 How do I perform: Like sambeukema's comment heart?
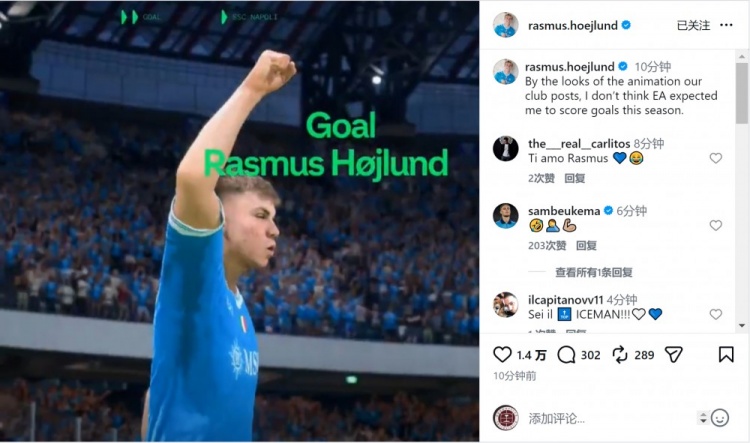716,225
